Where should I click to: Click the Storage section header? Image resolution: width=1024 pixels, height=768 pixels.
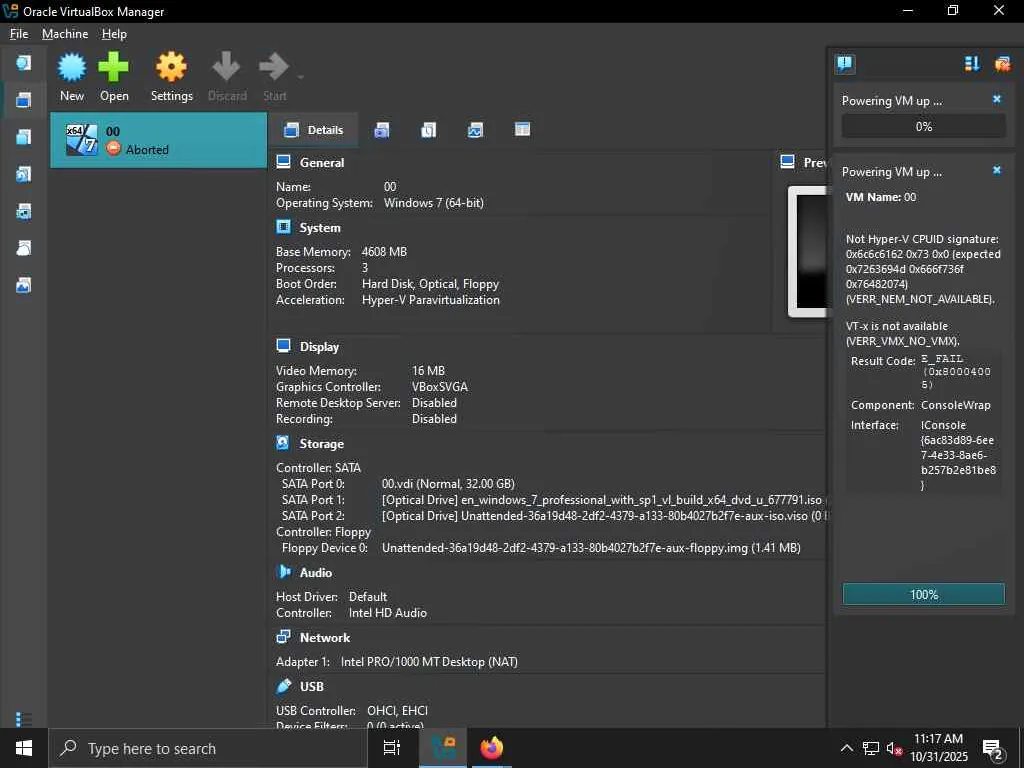click(321, 443)
